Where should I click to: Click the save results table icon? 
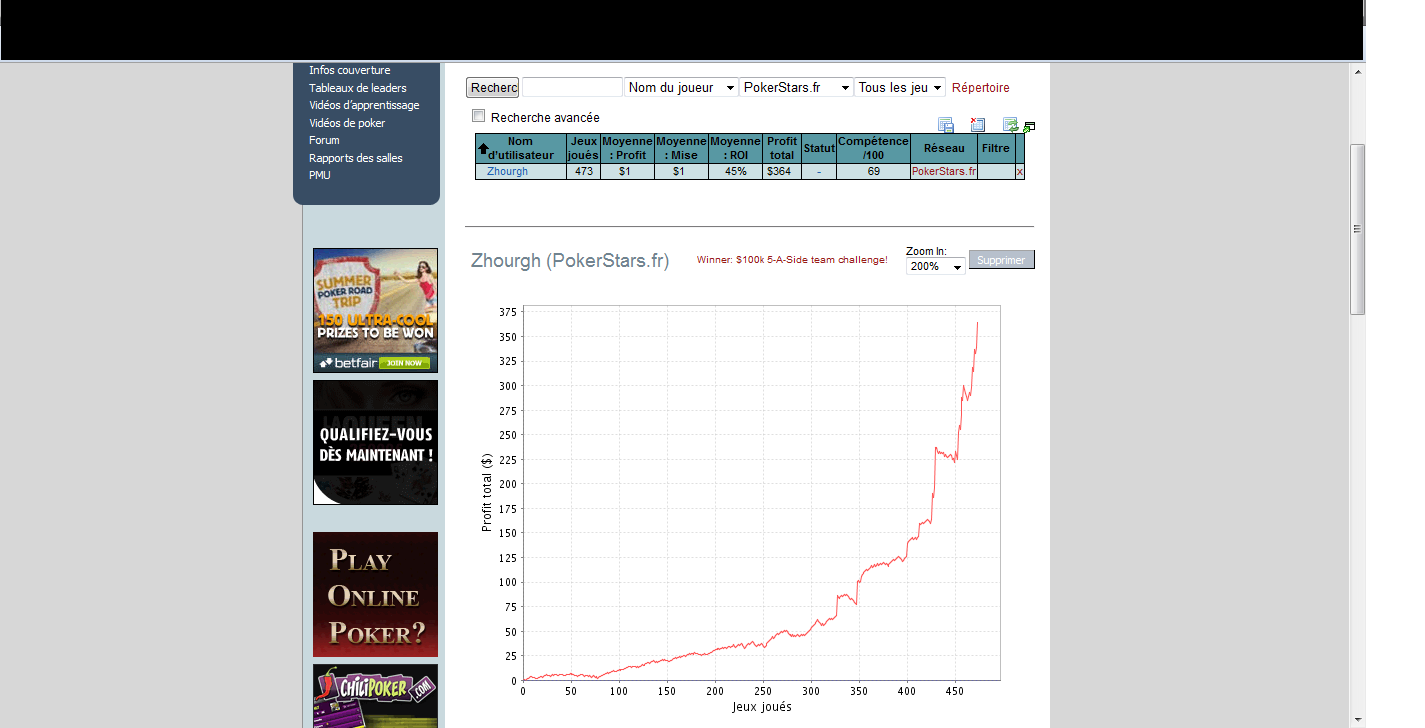click(x=946, y=125)
